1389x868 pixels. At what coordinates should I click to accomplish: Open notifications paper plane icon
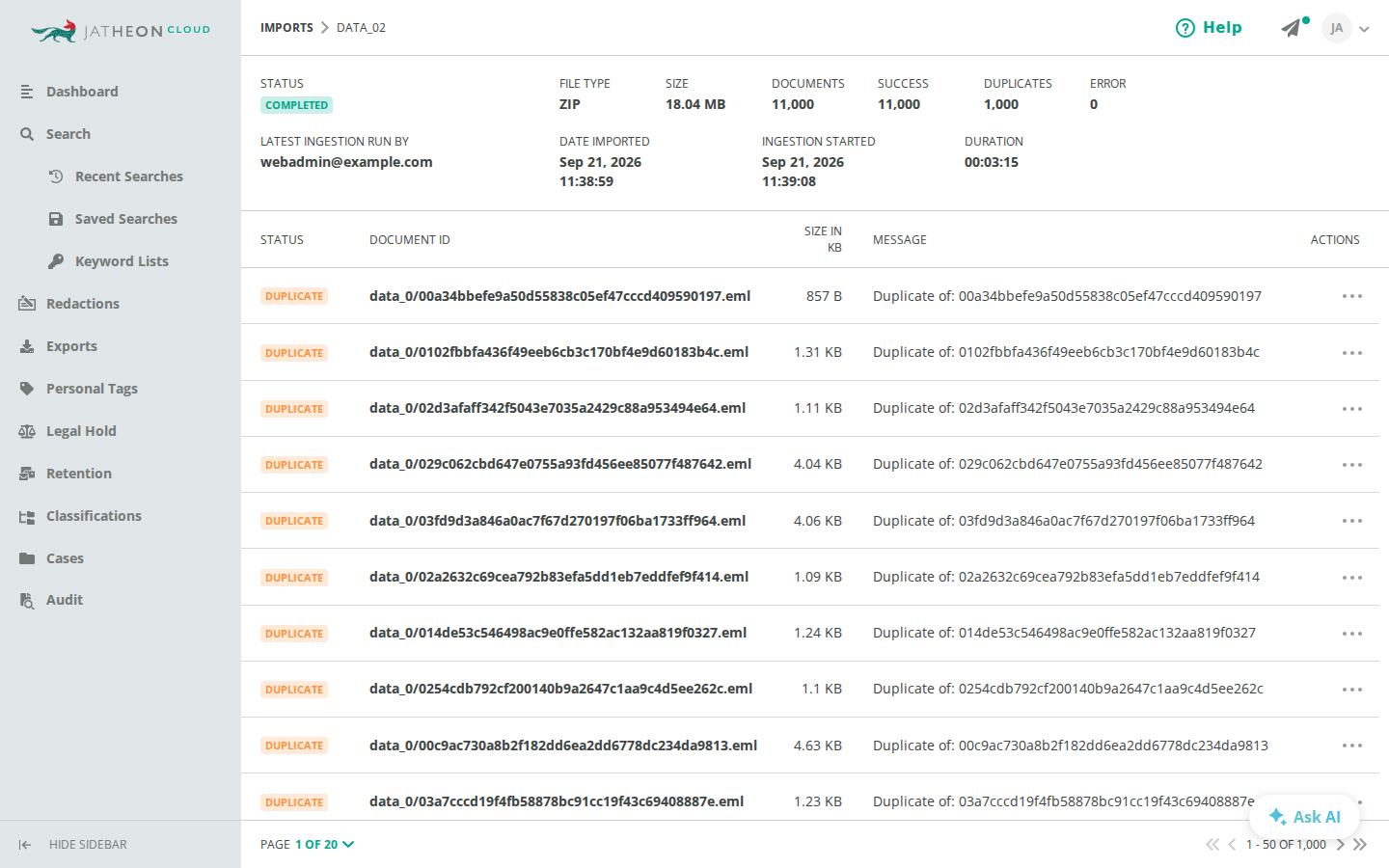[x=1292, y=28]
